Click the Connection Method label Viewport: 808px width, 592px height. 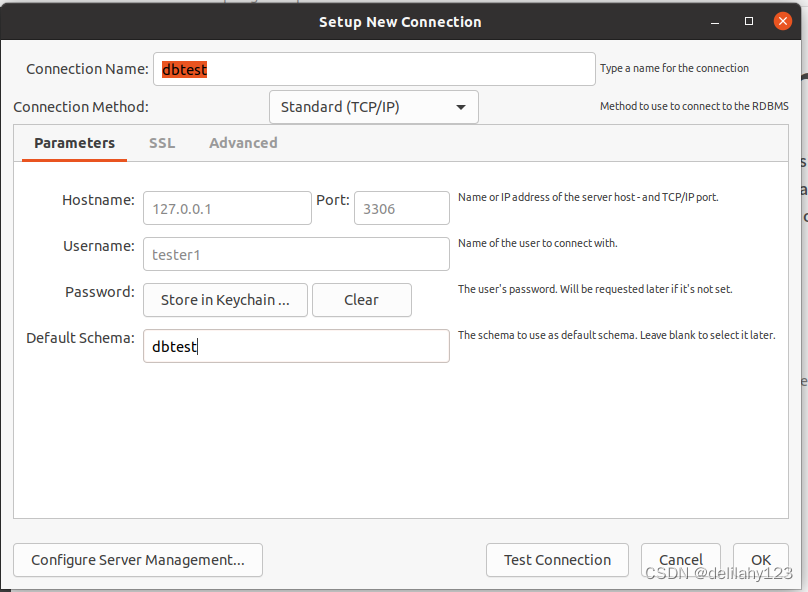[x=80, y=107]
